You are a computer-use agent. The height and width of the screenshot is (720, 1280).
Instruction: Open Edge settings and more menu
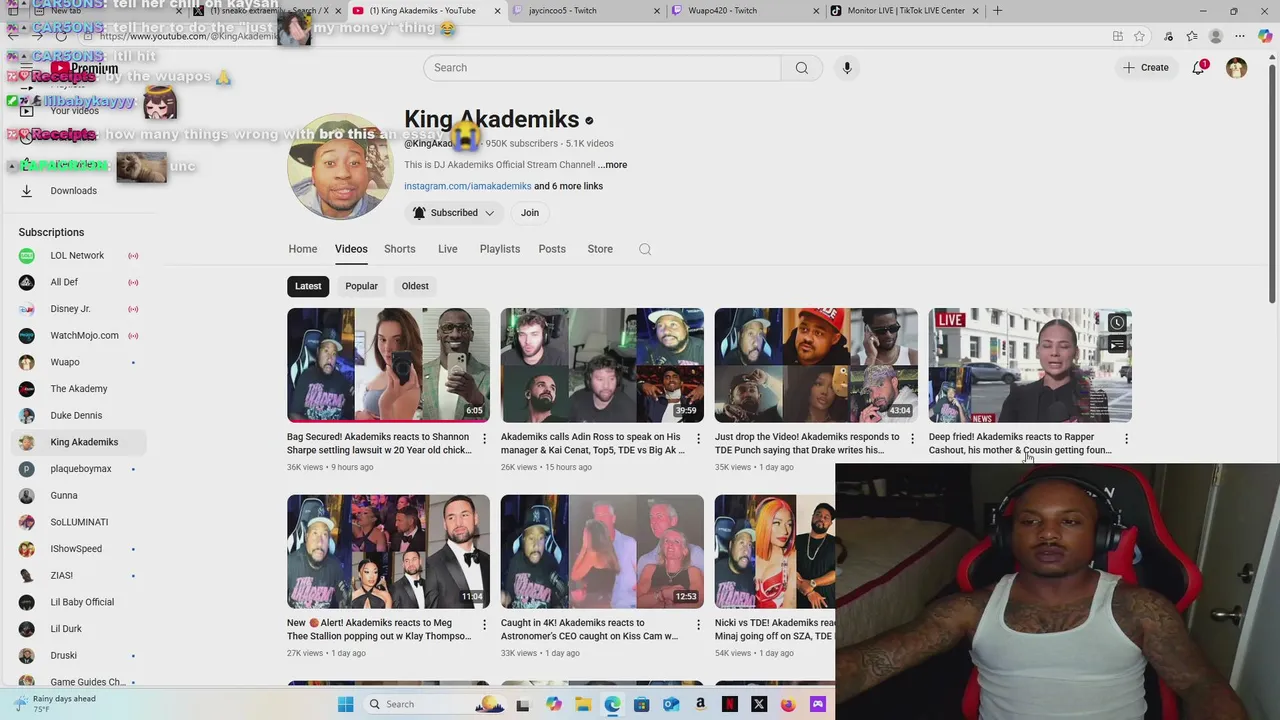tap(1240, 37)
